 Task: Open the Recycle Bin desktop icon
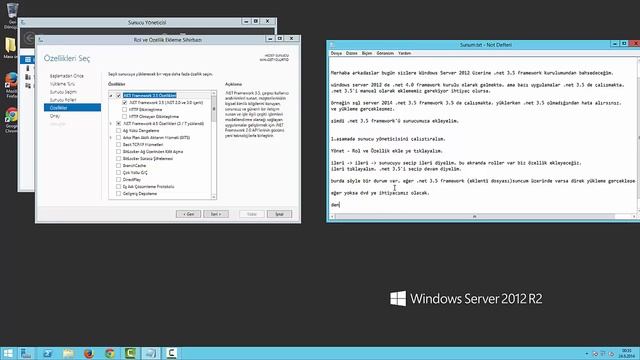click(12, 10)
